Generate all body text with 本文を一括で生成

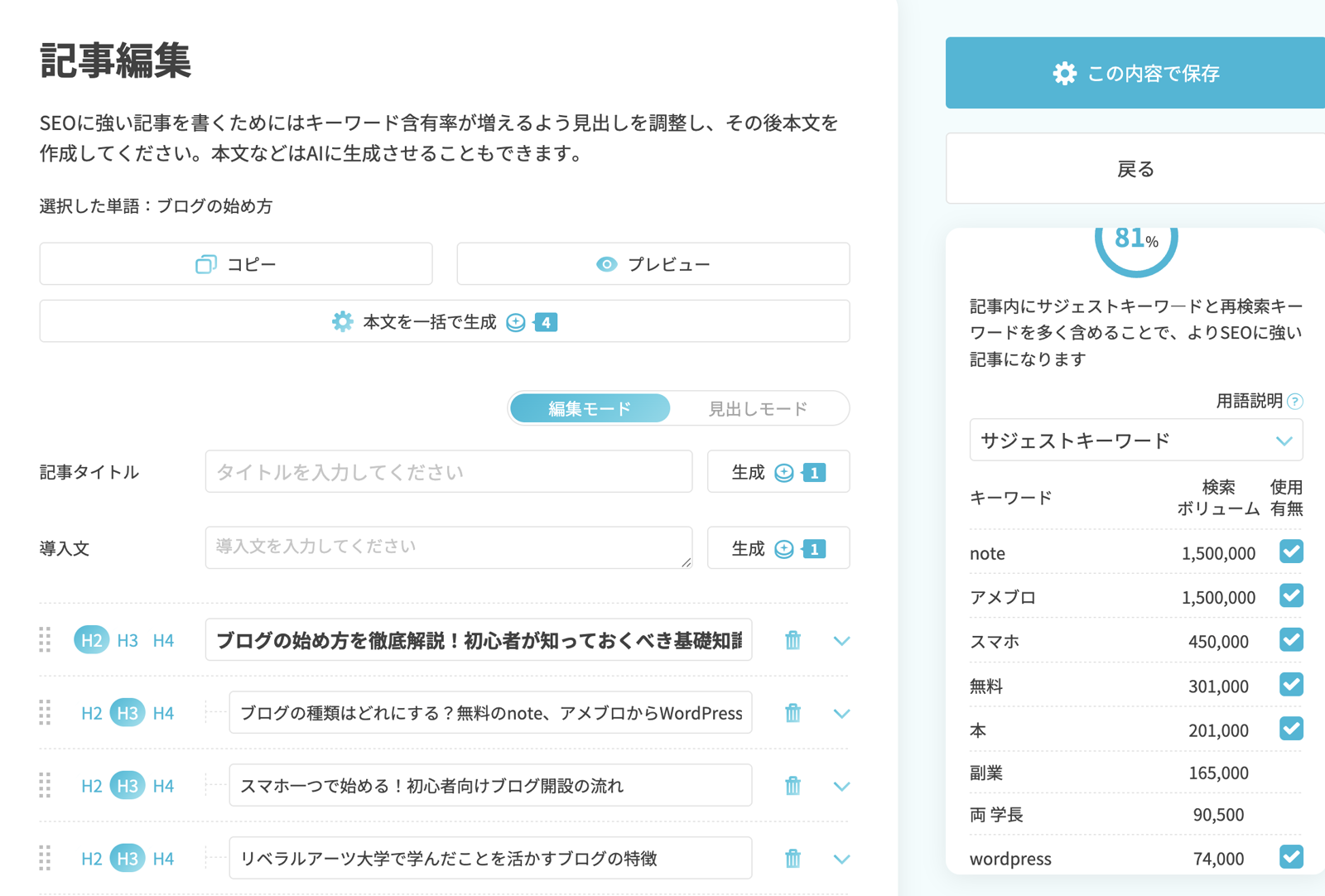tap(445, 321)
